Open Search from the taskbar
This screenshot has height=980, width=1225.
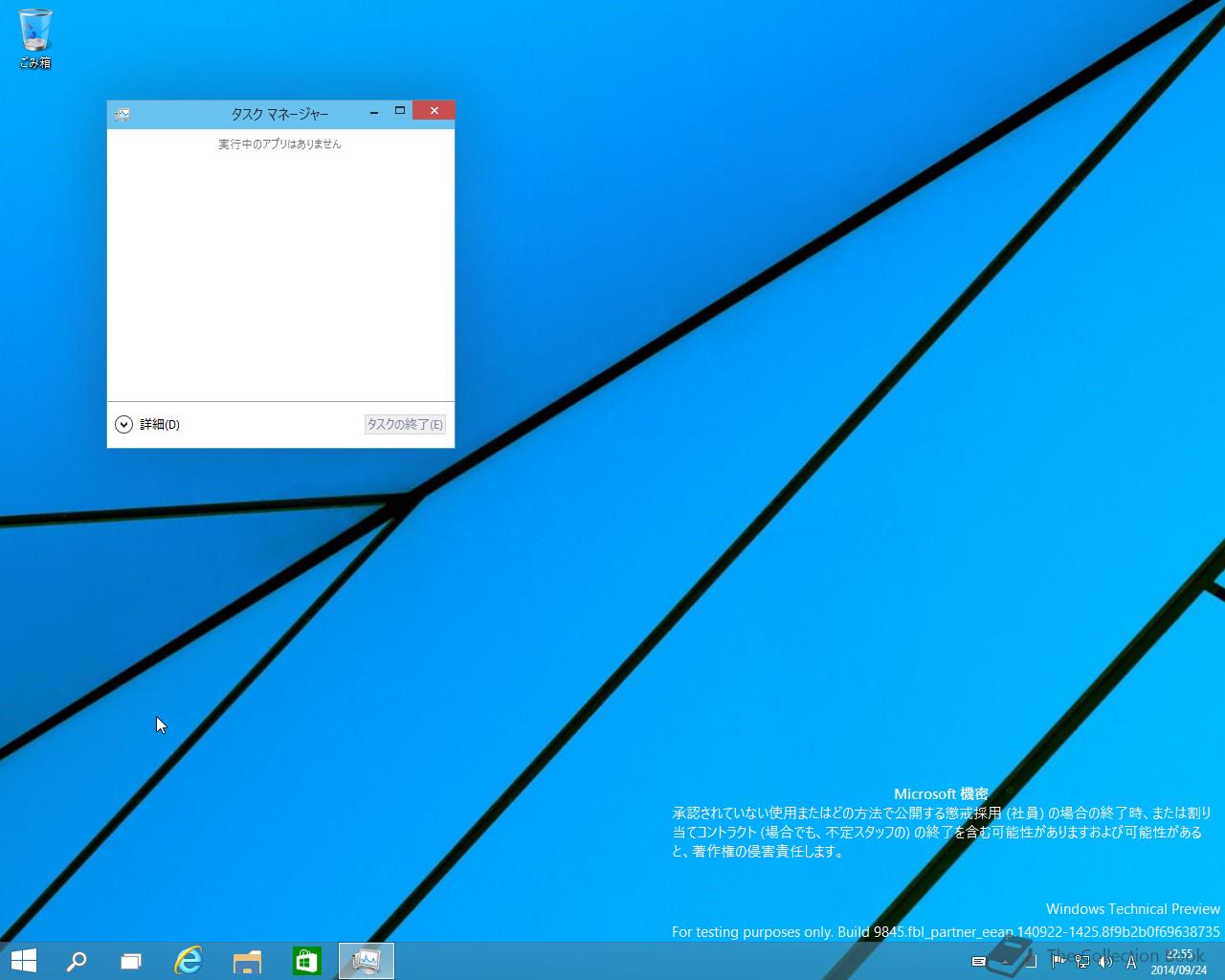click(76, 961)
